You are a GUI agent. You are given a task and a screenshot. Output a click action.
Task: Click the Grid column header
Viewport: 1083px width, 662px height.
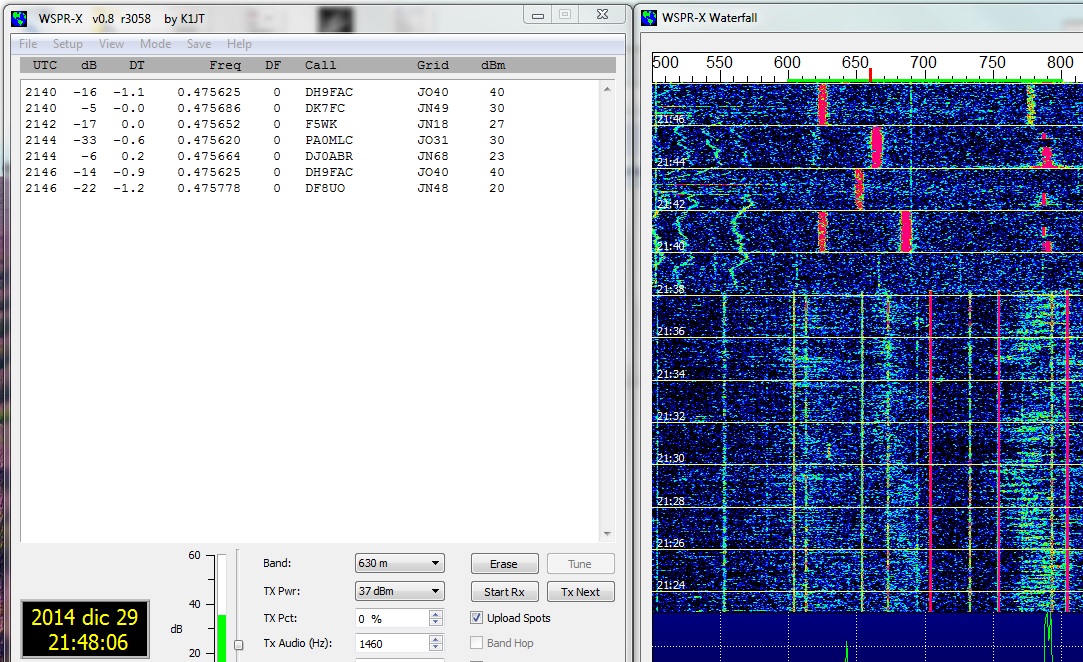pyautogui.click(x=432, y=65)
